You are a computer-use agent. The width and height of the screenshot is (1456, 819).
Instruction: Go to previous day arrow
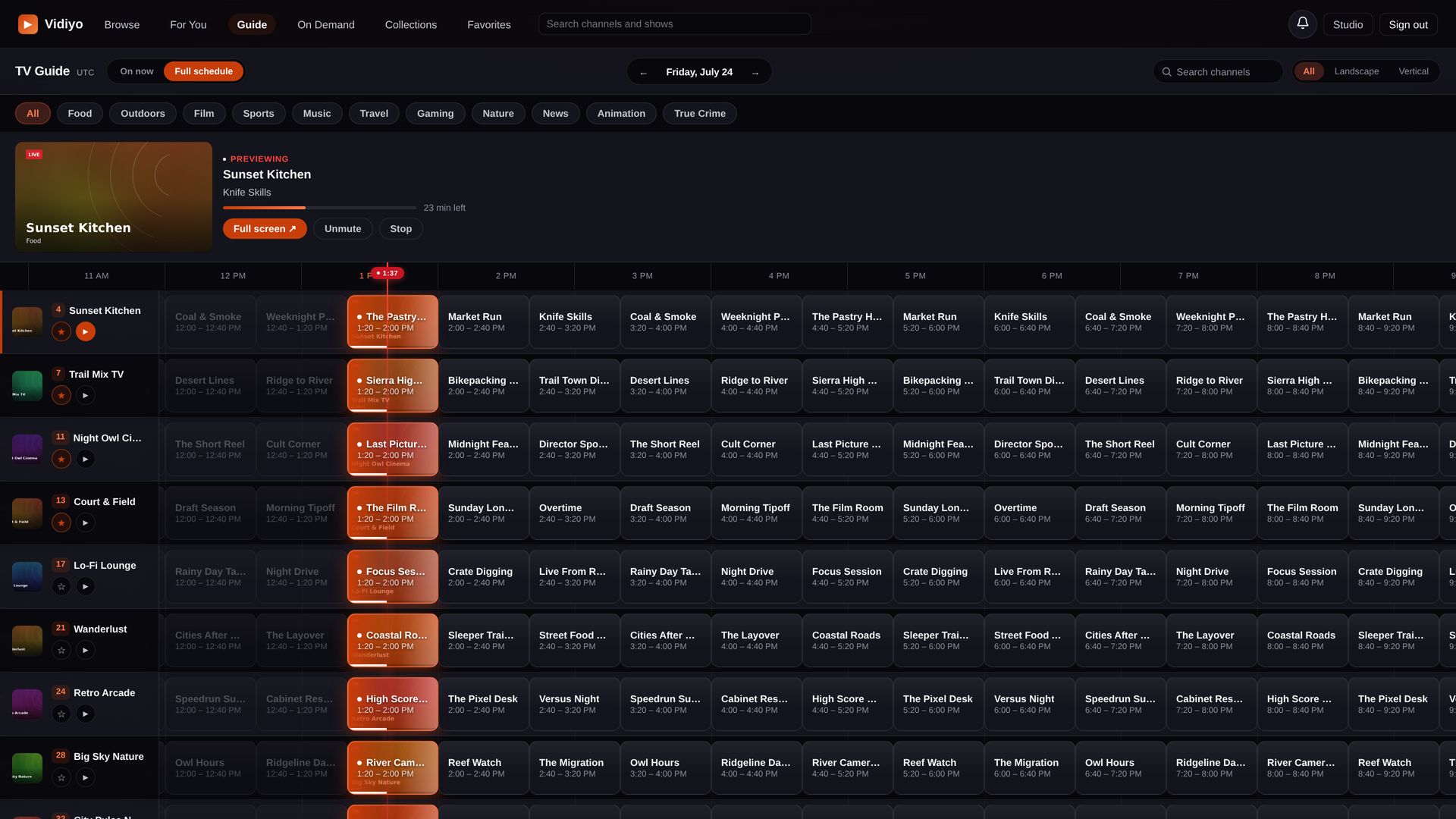tap(643, 72)
